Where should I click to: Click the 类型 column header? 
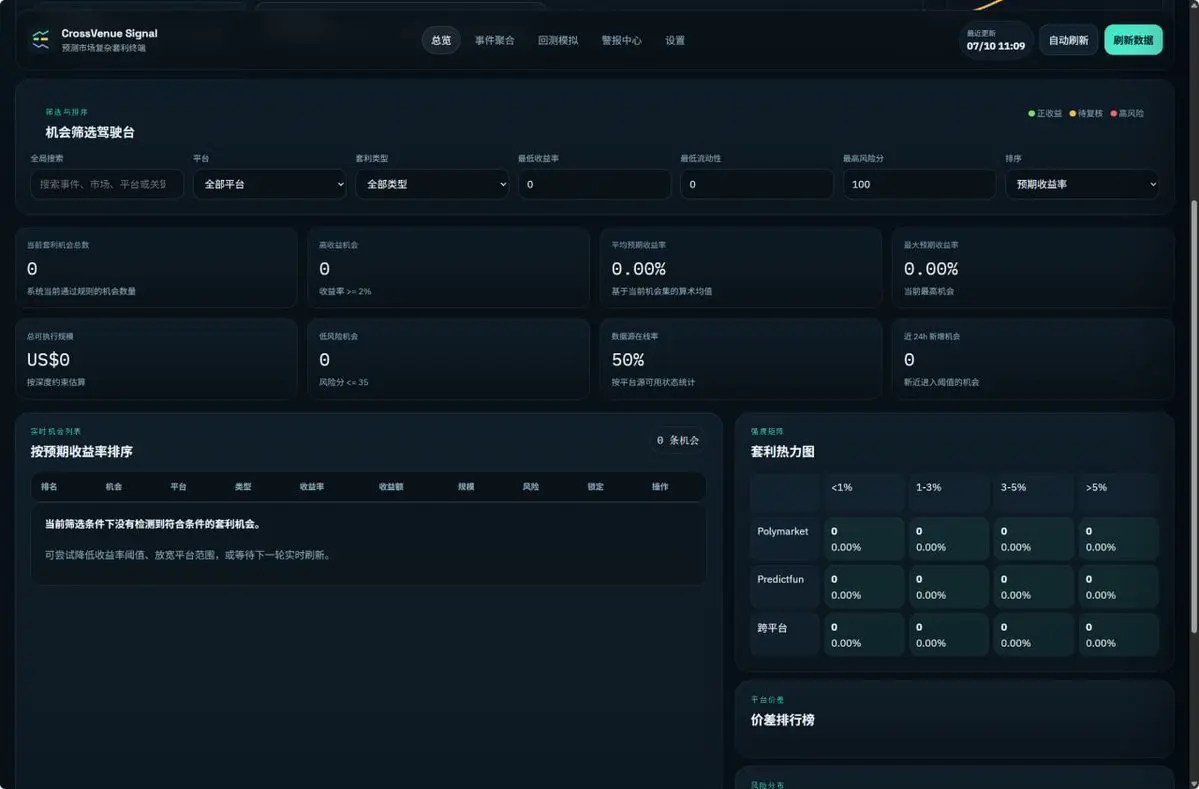243,487
